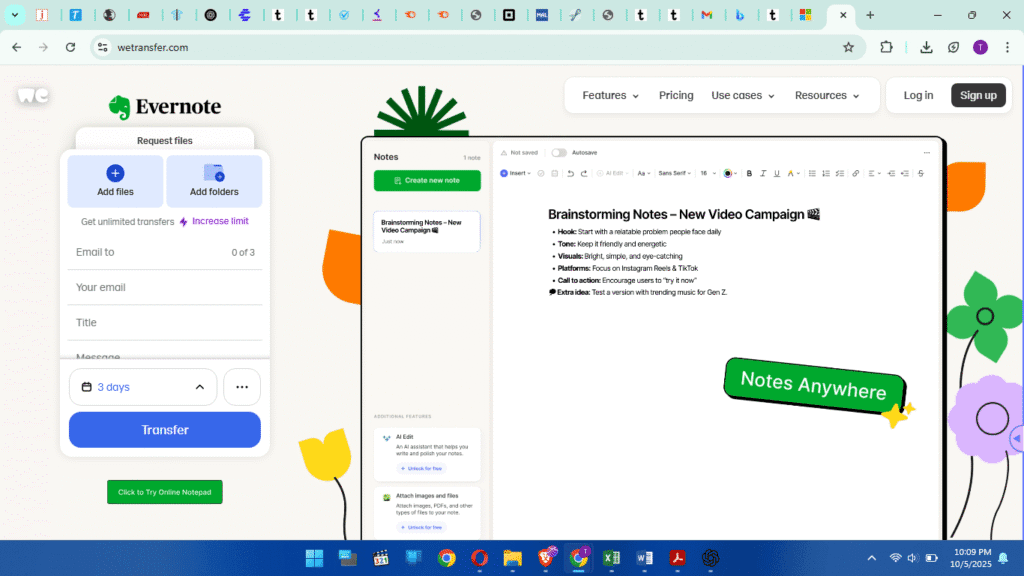Open the taskbar volume control
Viewport: 1024px width, 576px height.
coord(912,558)
